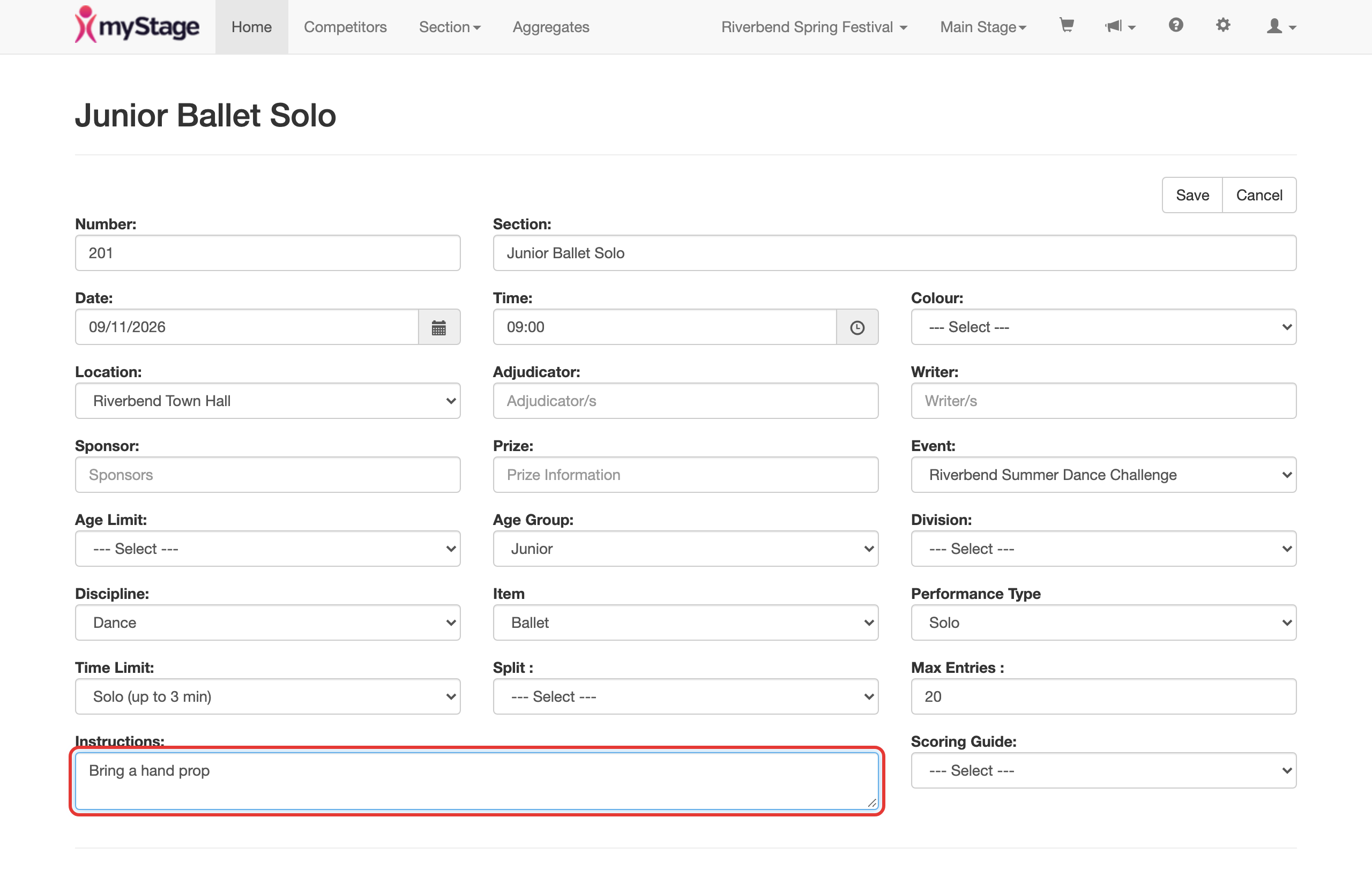The height and width of the screenshot is (870, 1372).
Task: Expand the Main Stage dropdown
Action: (x=983, y=27)
